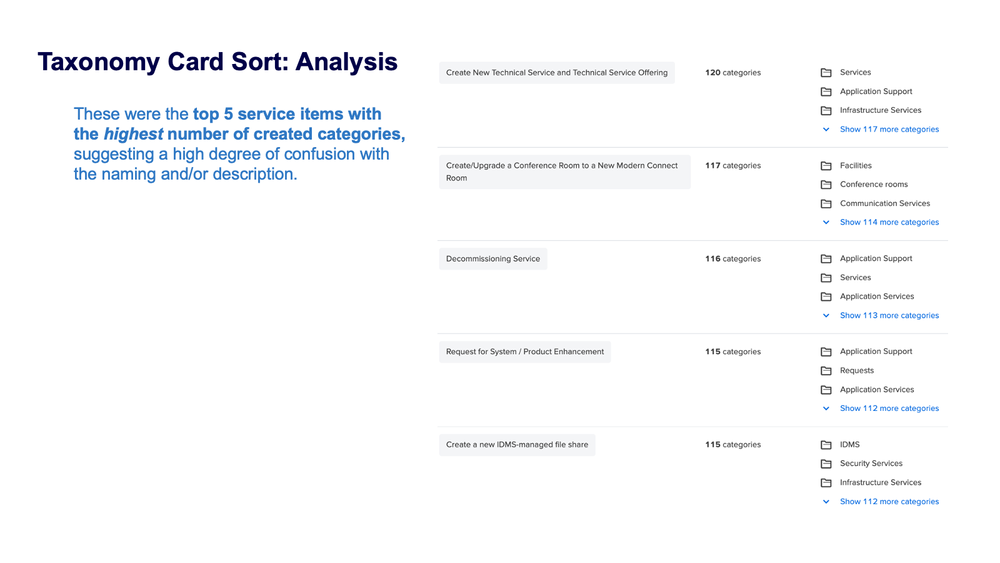Click folder icon next to Application Services under Decommissioning
The width and height of the screenshot is (1000, 563).
click(x=826, y=297)
